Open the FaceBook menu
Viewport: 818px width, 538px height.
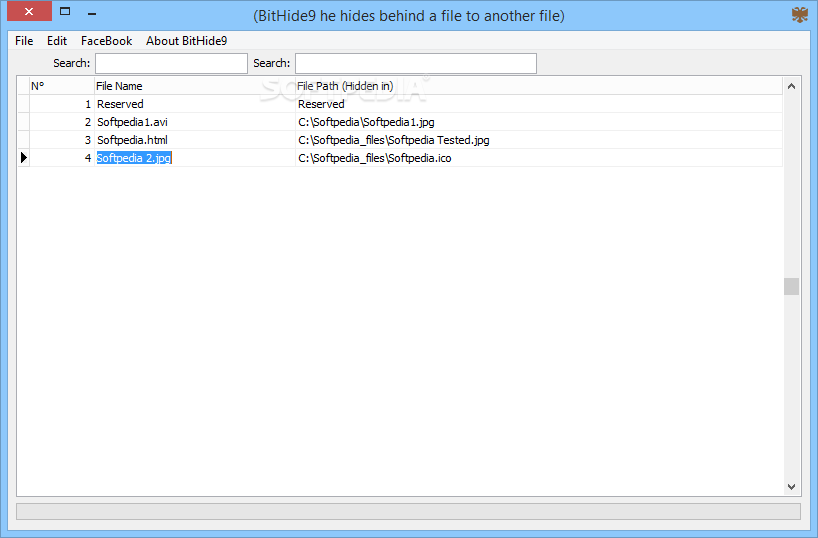coord(106,41)
